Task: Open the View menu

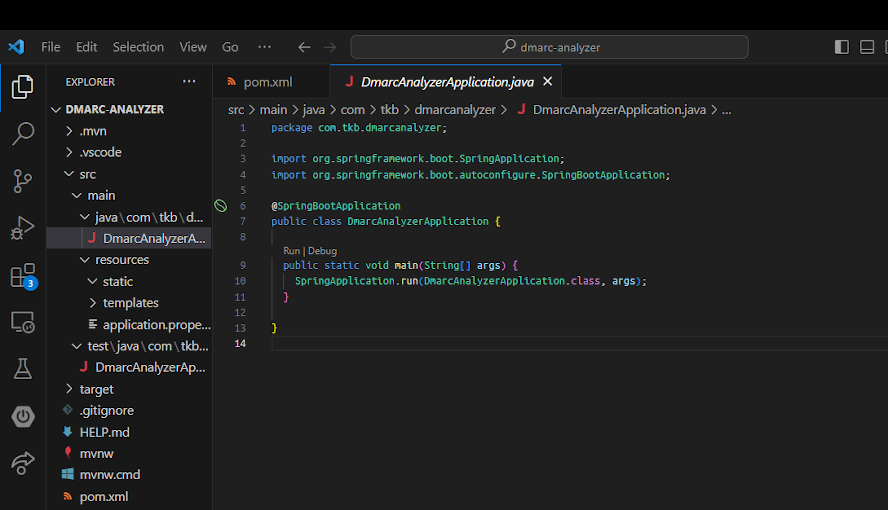Action: [193, 47]
